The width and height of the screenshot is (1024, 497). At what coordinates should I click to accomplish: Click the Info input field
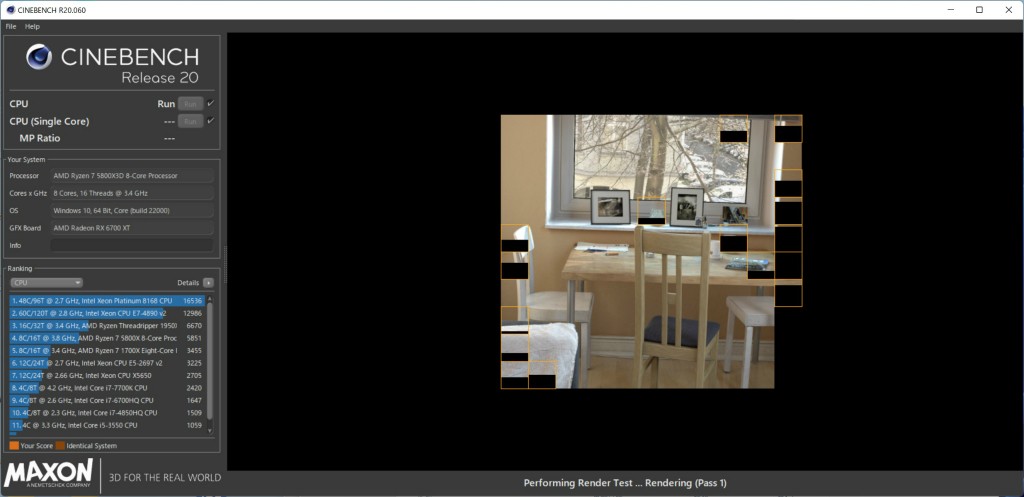tap(132, 246)
